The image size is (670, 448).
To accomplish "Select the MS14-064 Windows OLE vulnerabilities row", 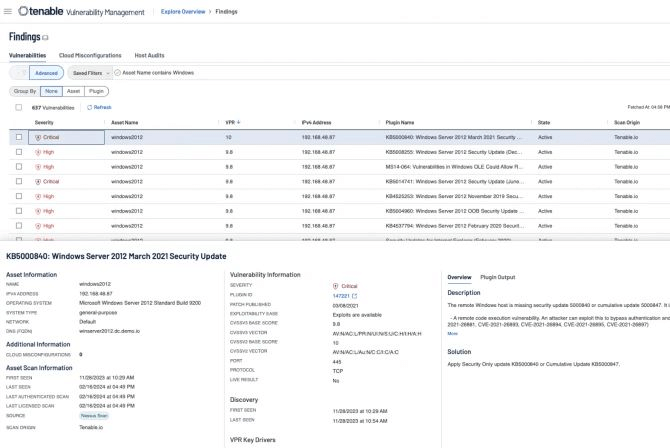I will (x=339, y=167).
